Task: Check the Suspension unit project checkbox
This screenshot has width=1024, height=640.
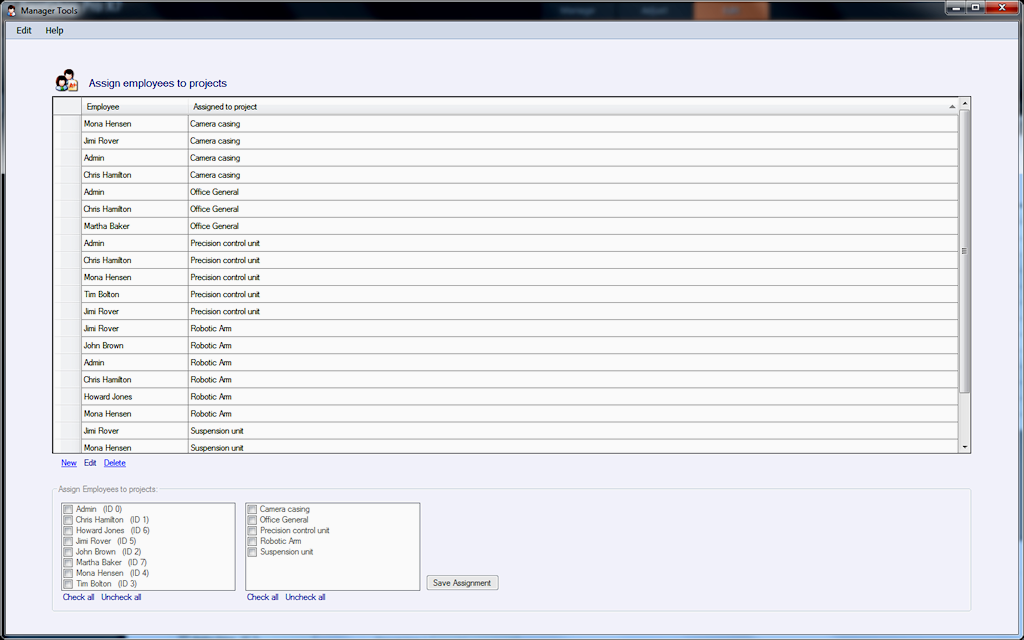Action: click(252, 552)
